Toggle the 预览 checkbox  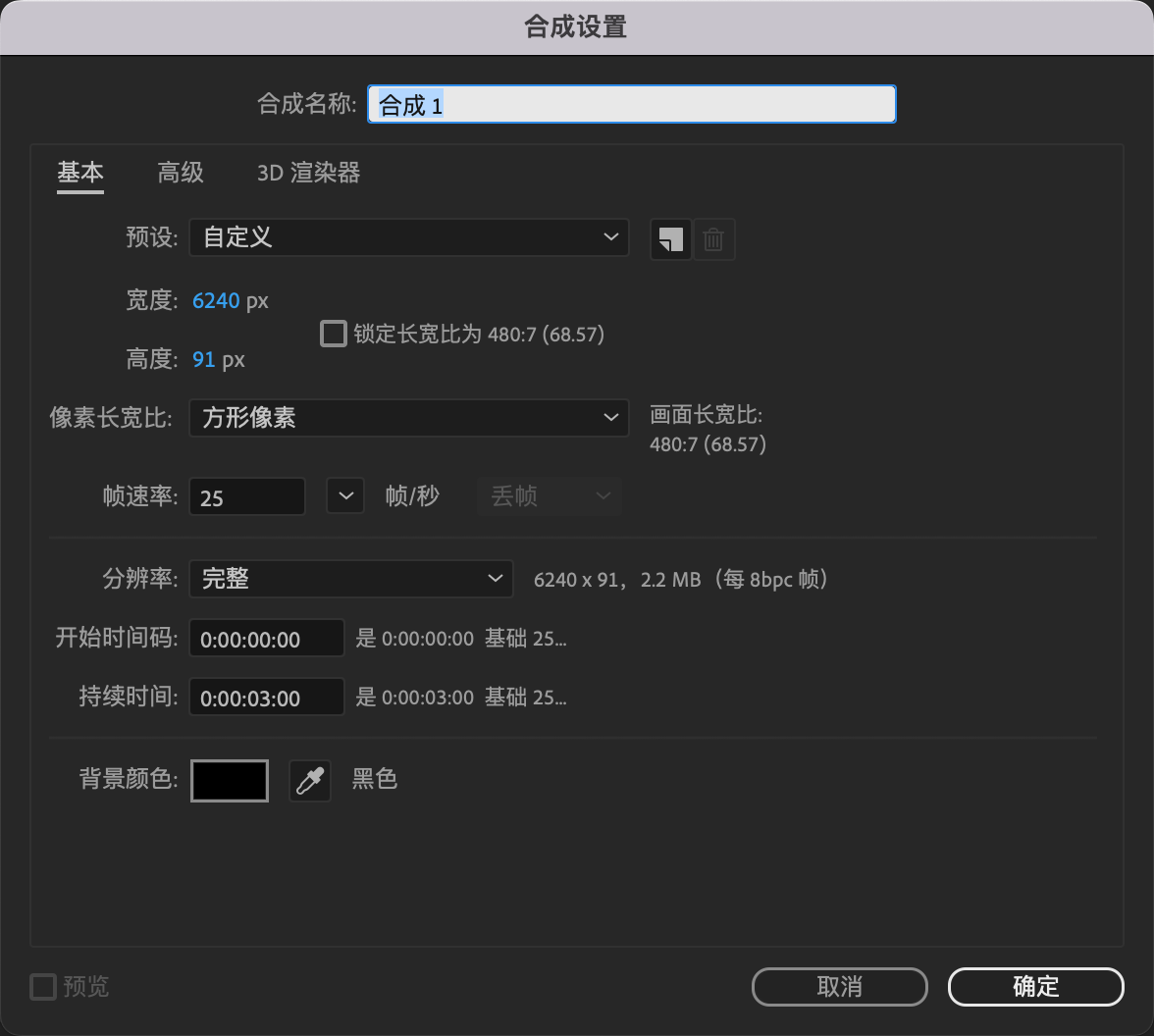43,987
